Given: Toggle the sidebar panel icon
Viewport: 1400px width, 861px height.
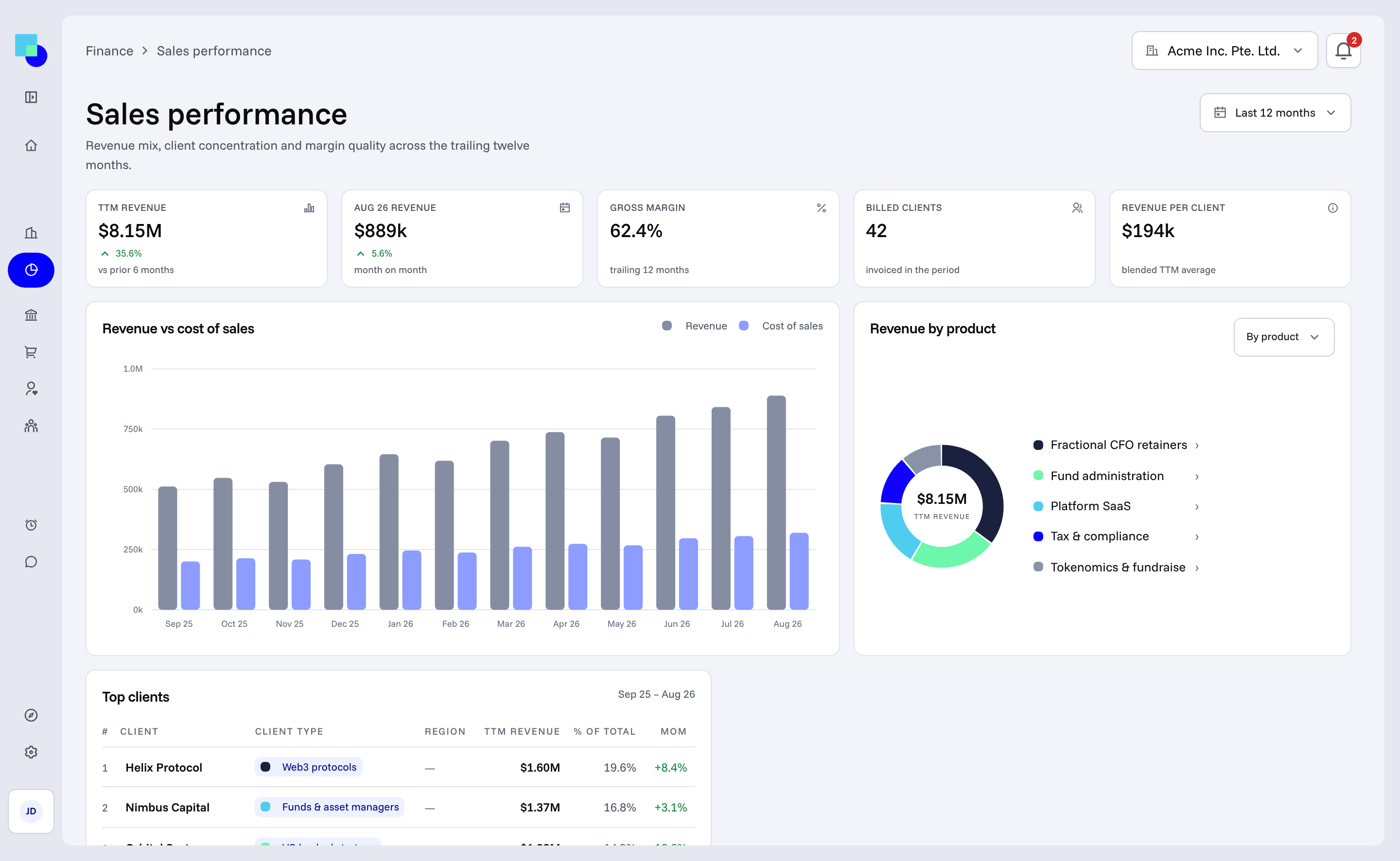Looking at the screenshot, I should click(x=31, y=97).
